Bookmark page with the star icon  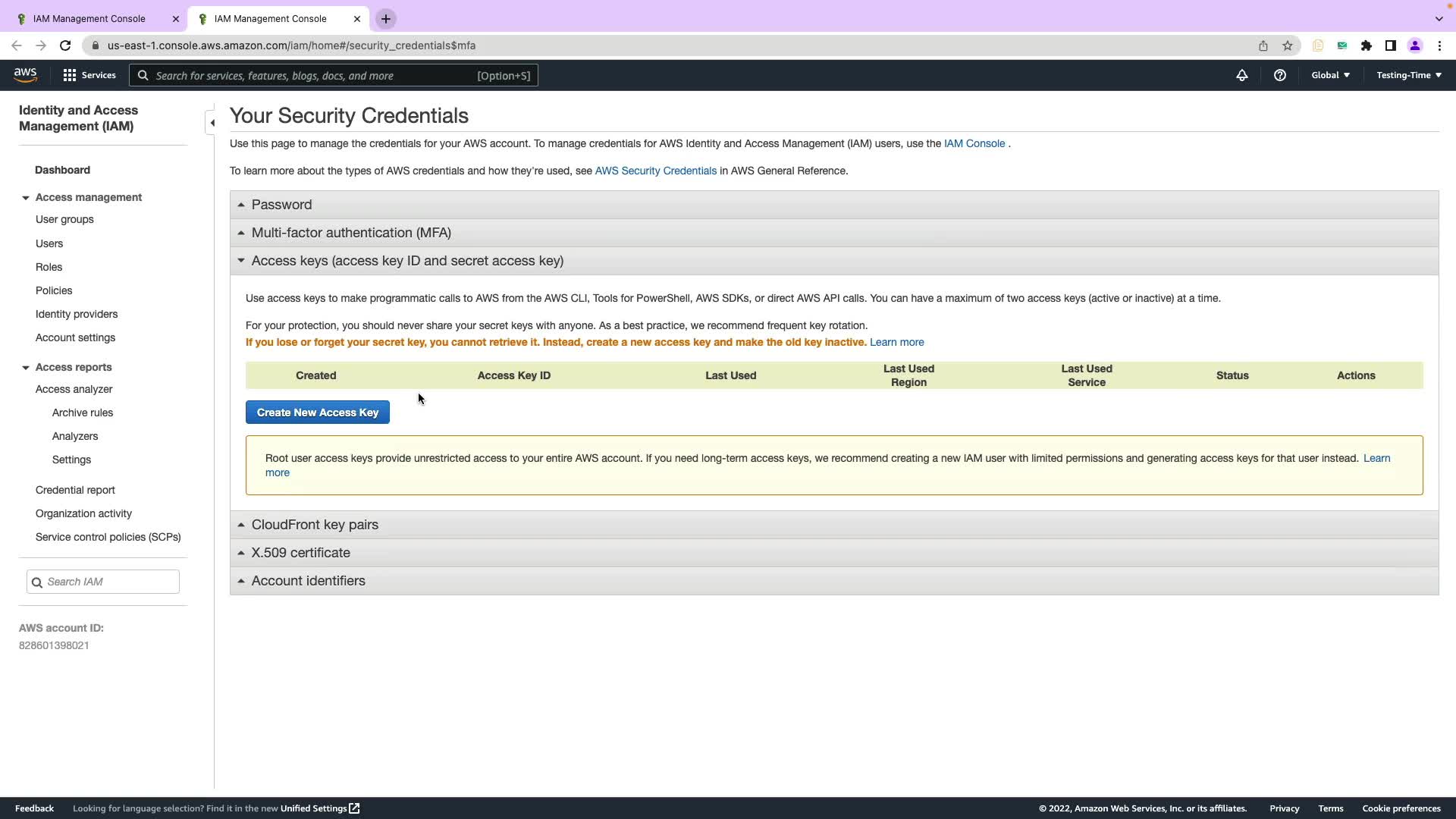(x=1287, y=45)
